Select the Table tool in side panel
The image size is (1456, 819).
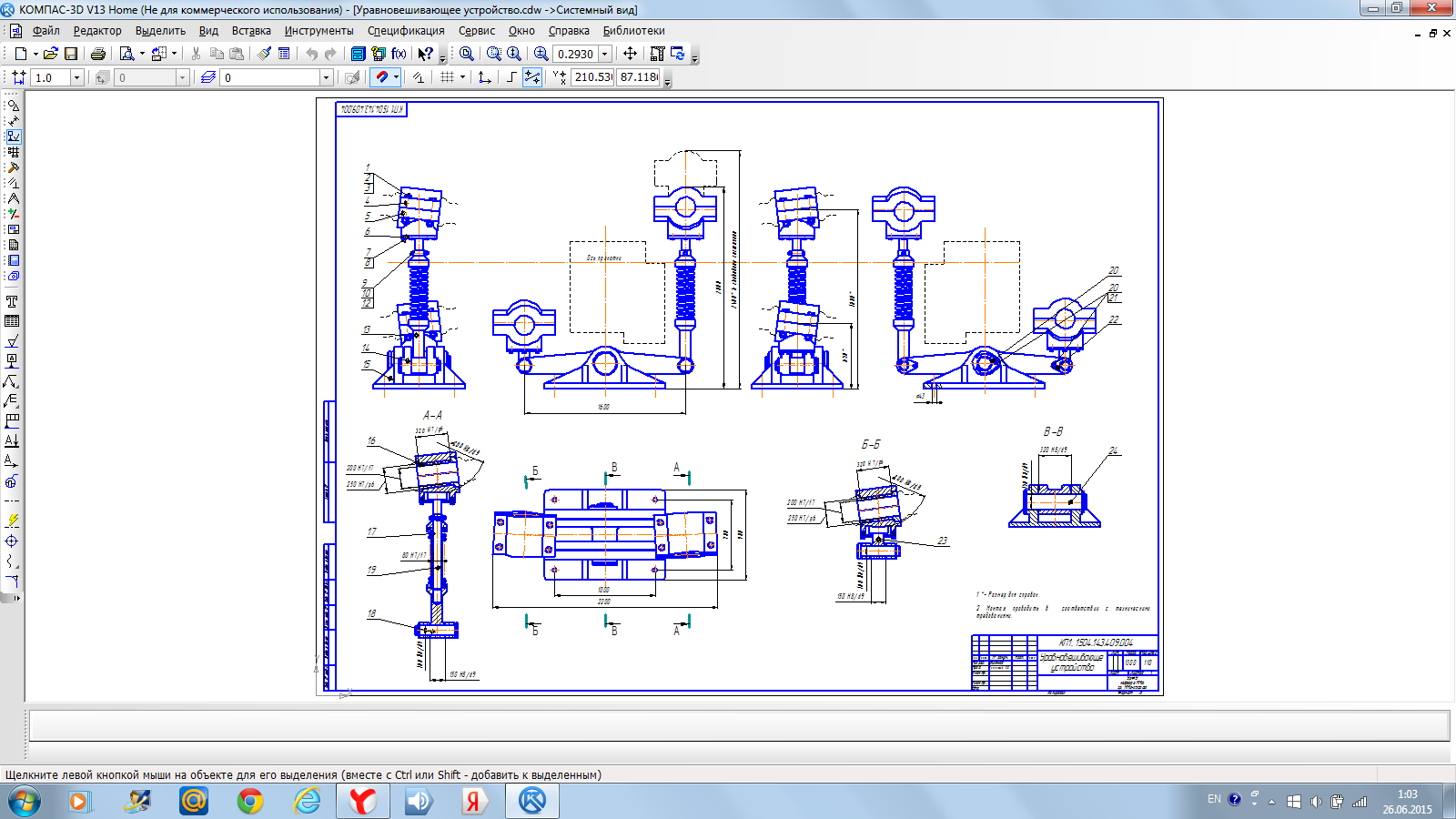click(12, 321)
